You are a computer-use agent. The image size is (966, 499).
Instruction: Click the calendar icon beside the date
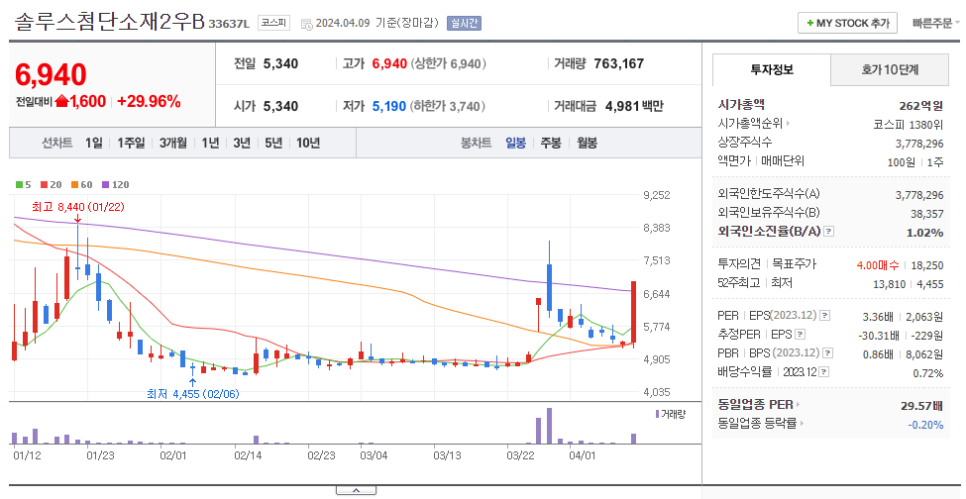pyautogui.click(x=306, y=24)
